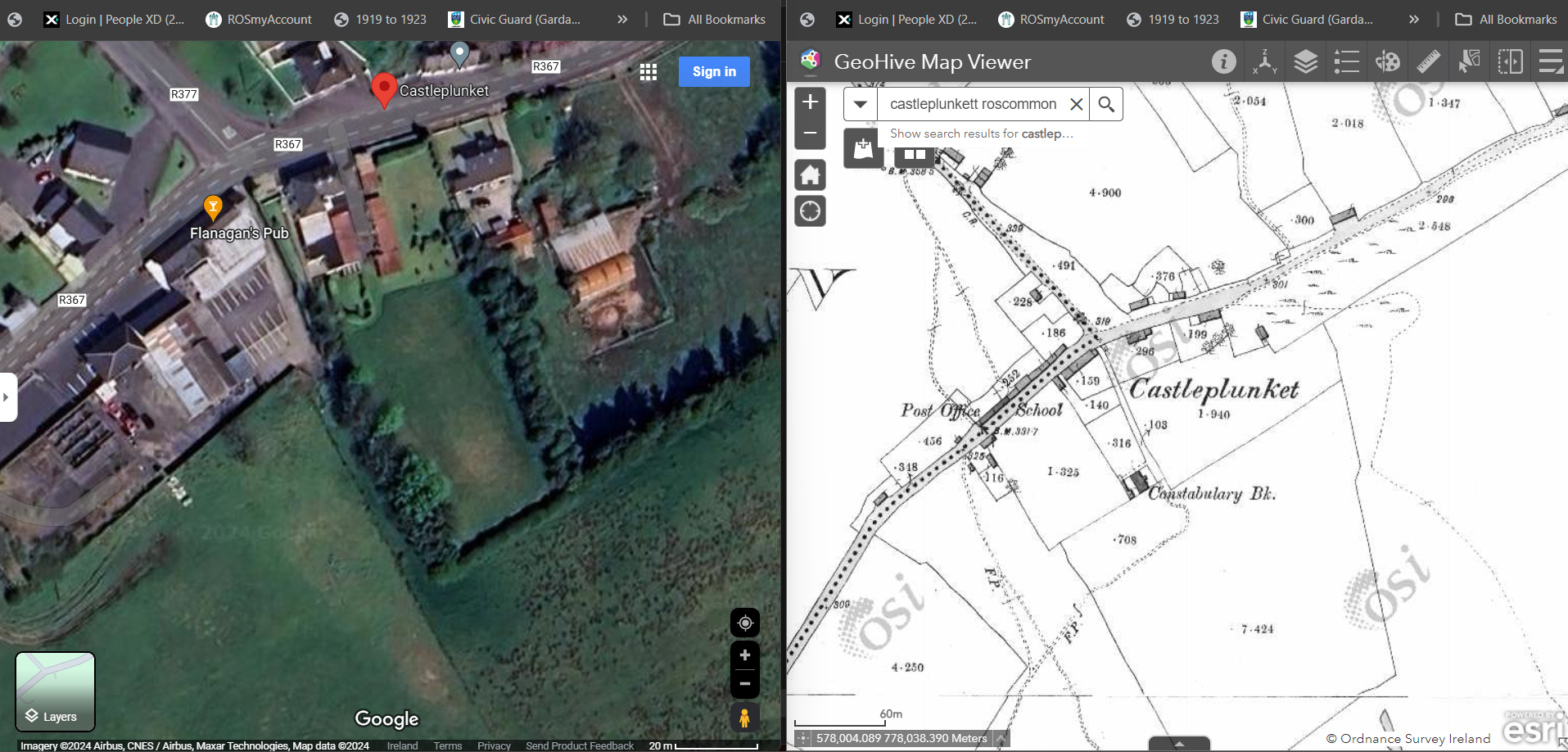Enable click-to-get map coordinates in GeoHive
This screenshot has width=1568, height=752.
click(803, 738)
